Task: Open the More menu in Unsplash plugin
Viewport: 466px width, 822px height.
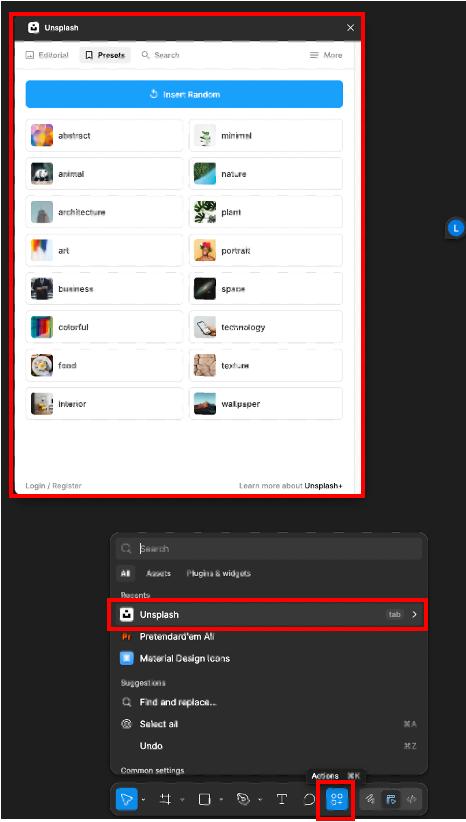Action: coord(326,55)
